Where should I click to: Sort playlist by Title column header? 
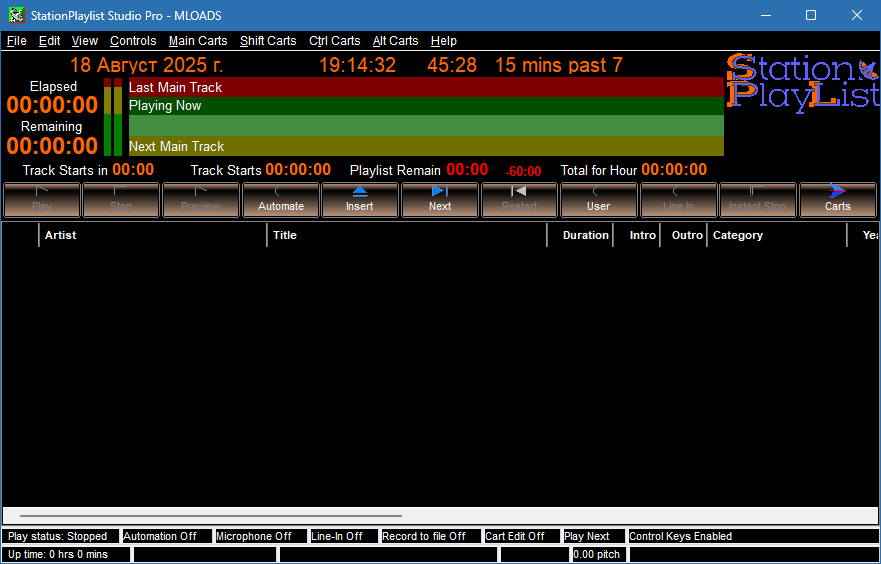407,235
